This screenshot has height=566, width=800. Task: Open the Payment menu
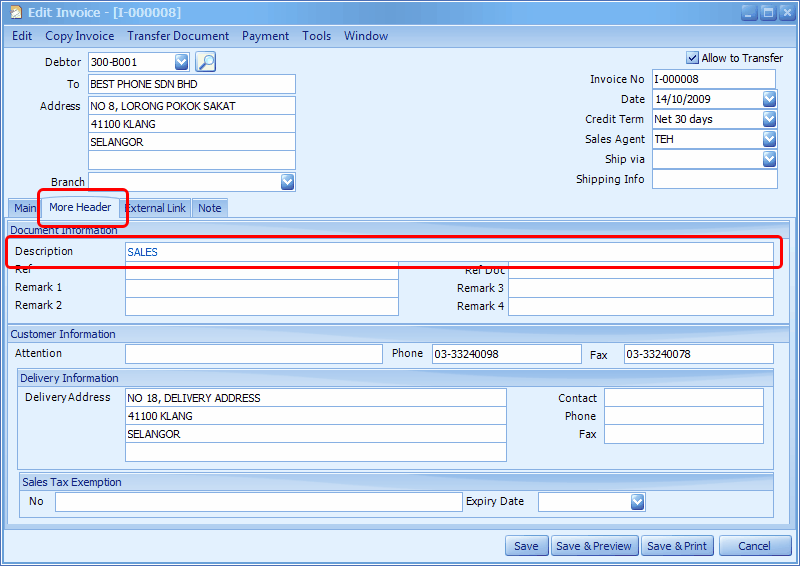[x=265, y=36]
